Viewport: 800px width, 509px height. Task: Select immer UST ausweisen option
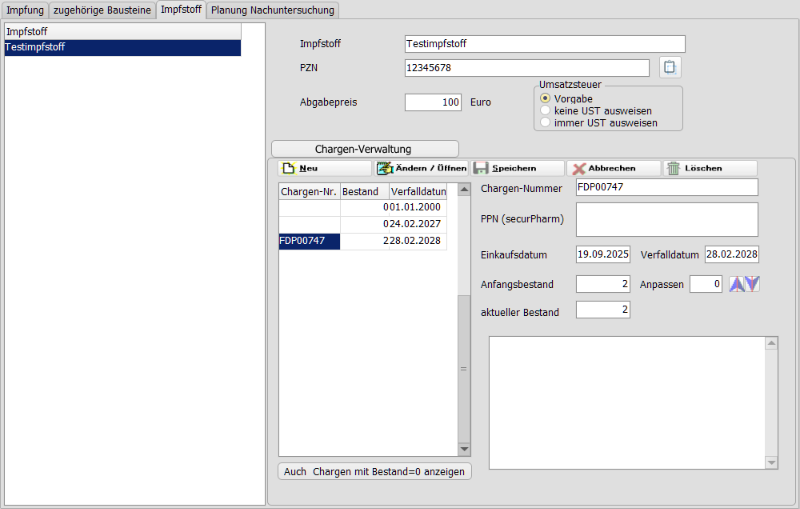pos(545,122)
